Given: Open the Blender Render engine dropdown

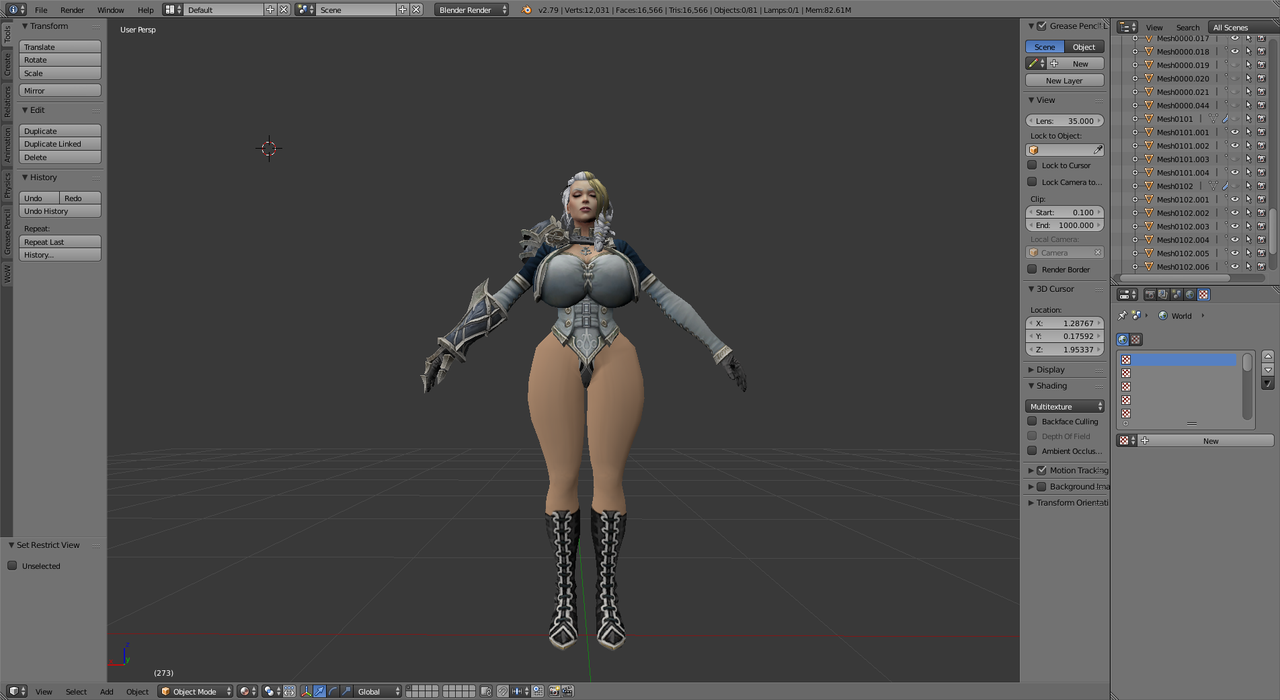Looking at the screenshot, I should coord(472,9).
